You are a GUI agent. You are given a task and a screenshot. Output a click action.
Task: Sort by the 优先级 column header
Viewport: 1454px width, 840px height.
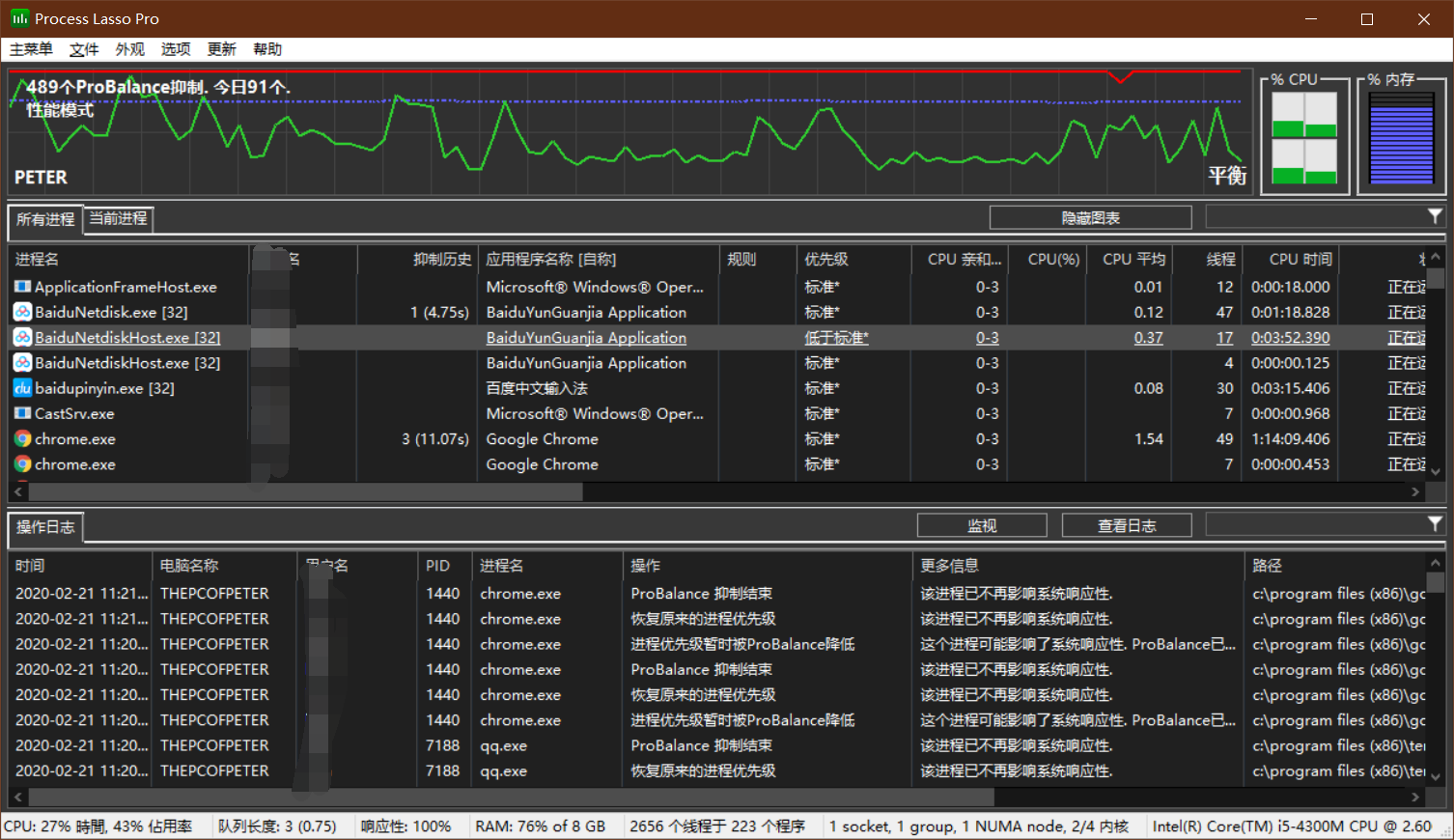854,259
